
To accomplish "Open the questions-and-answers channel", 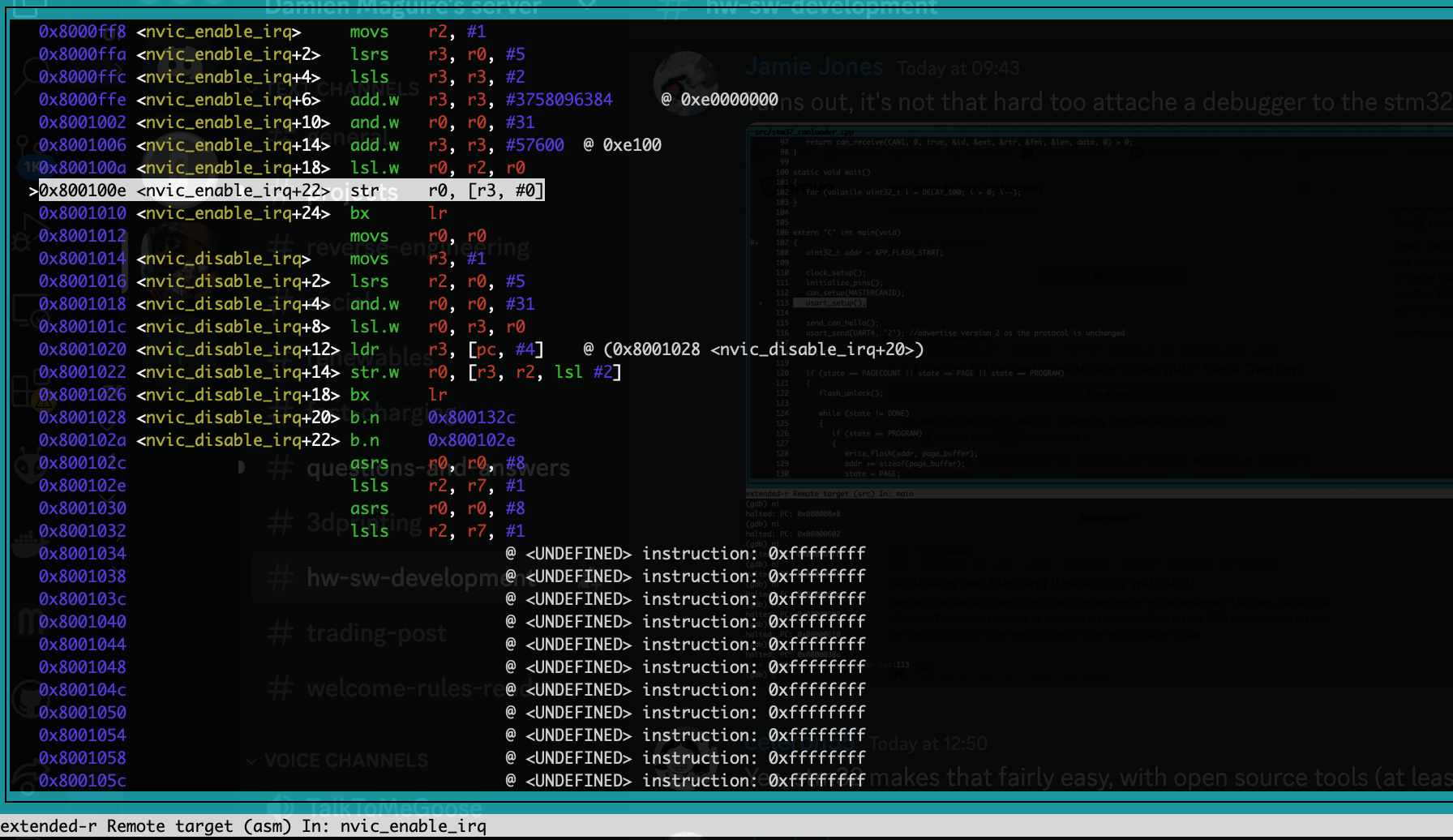I will [x=438, y=469].
